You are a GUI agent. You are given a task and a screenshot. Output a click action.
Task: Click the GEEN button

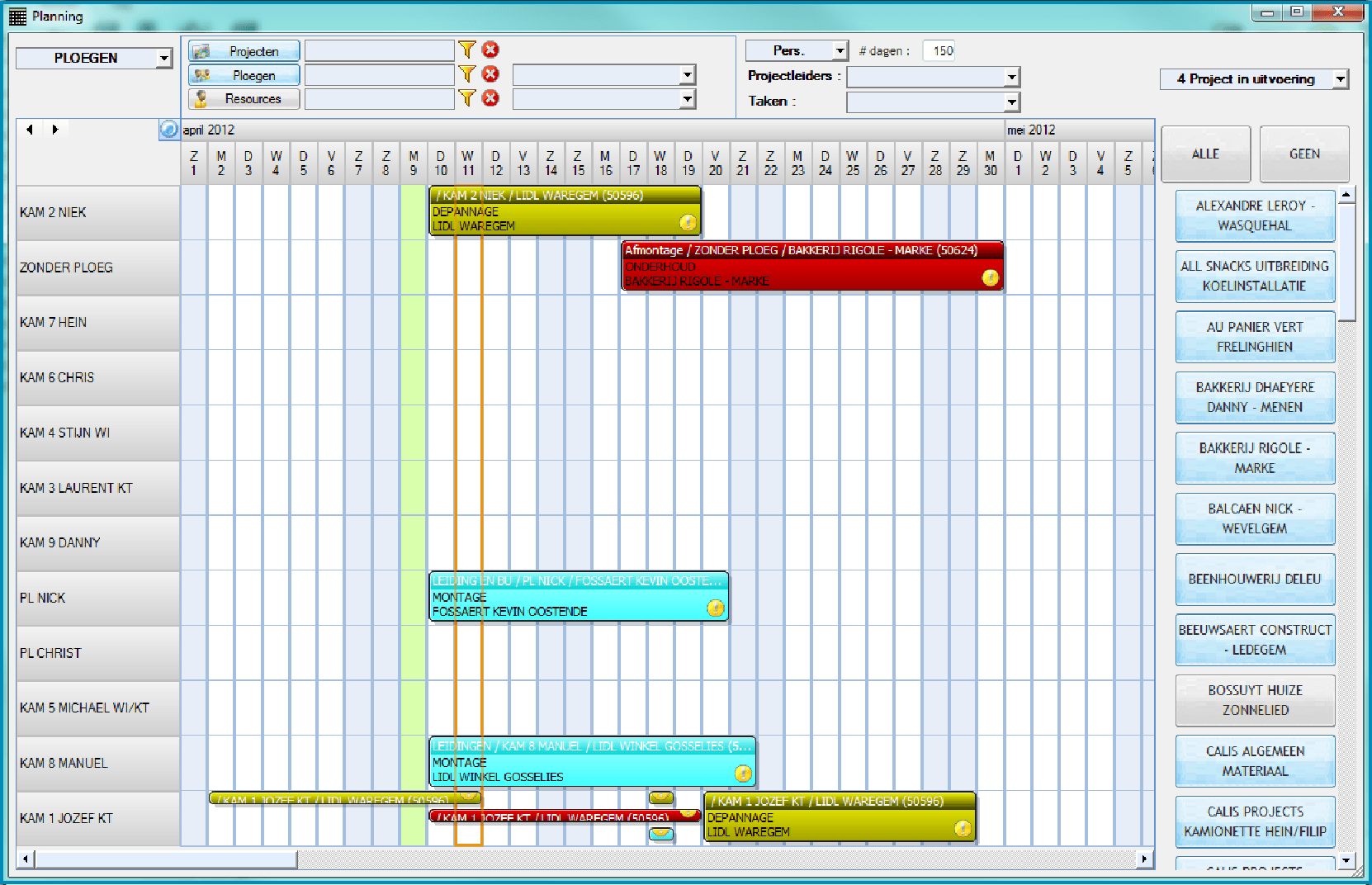coord(1303,154)
